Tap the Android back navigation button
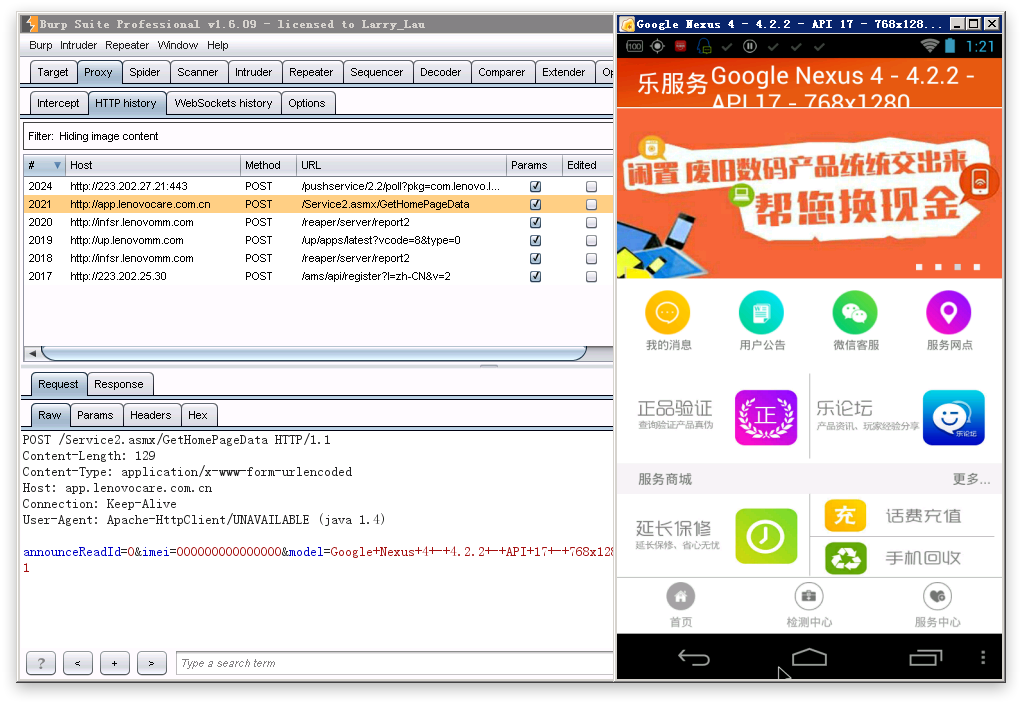 coord(694,658)
